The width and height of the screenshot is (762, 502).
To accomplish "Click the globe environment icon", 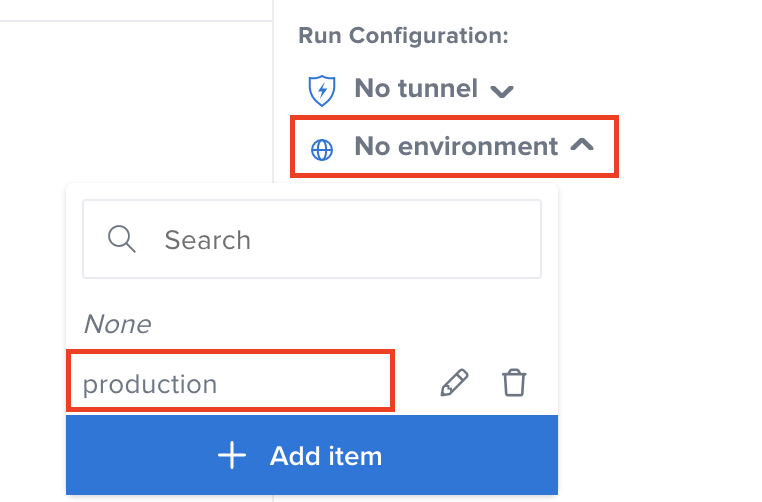I will pos(322,149).
